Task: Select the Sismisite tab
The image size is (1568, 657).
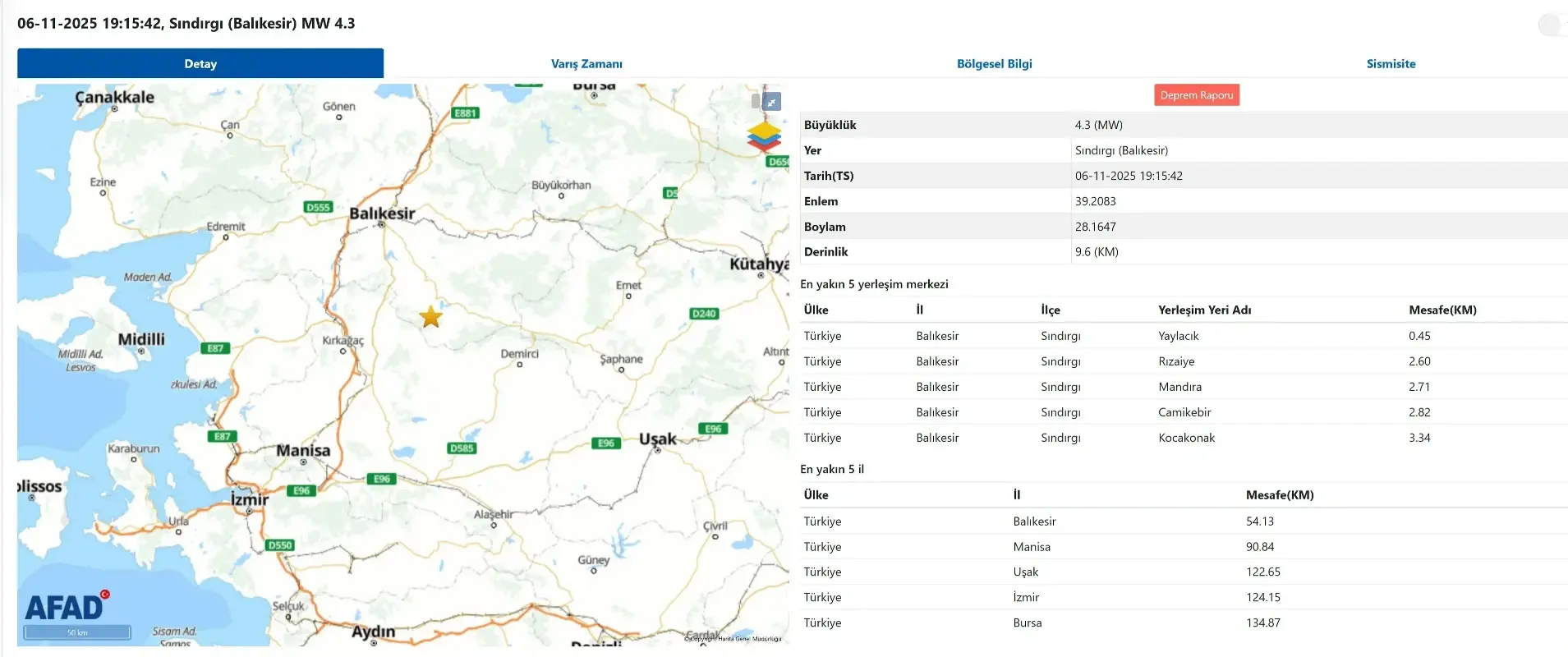Action: [x=1391, y=64]
